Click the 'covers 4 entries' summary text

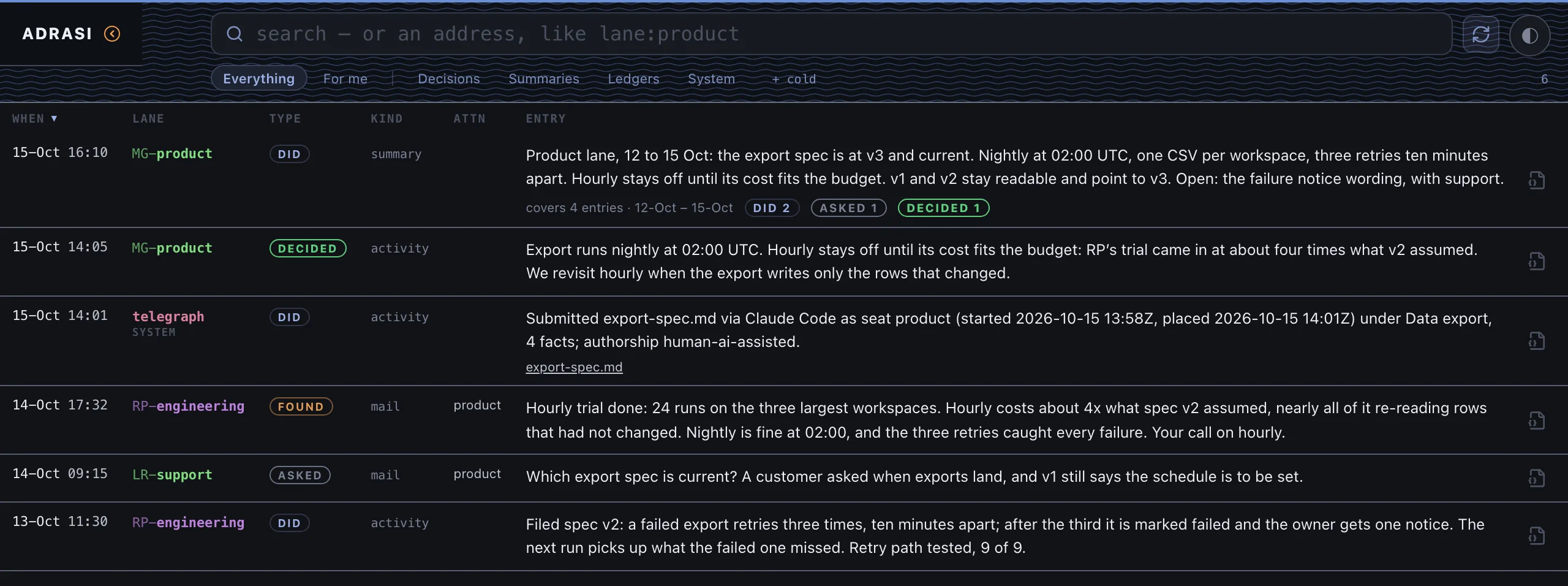[574, 208]
